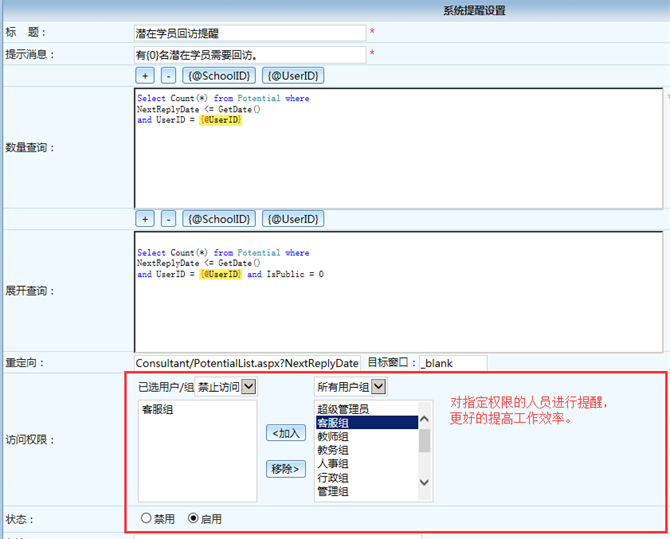The height and width of the screenshot is (539, 670).
Task: Select the 禁用 status radio button
Action: click(146, 519)
